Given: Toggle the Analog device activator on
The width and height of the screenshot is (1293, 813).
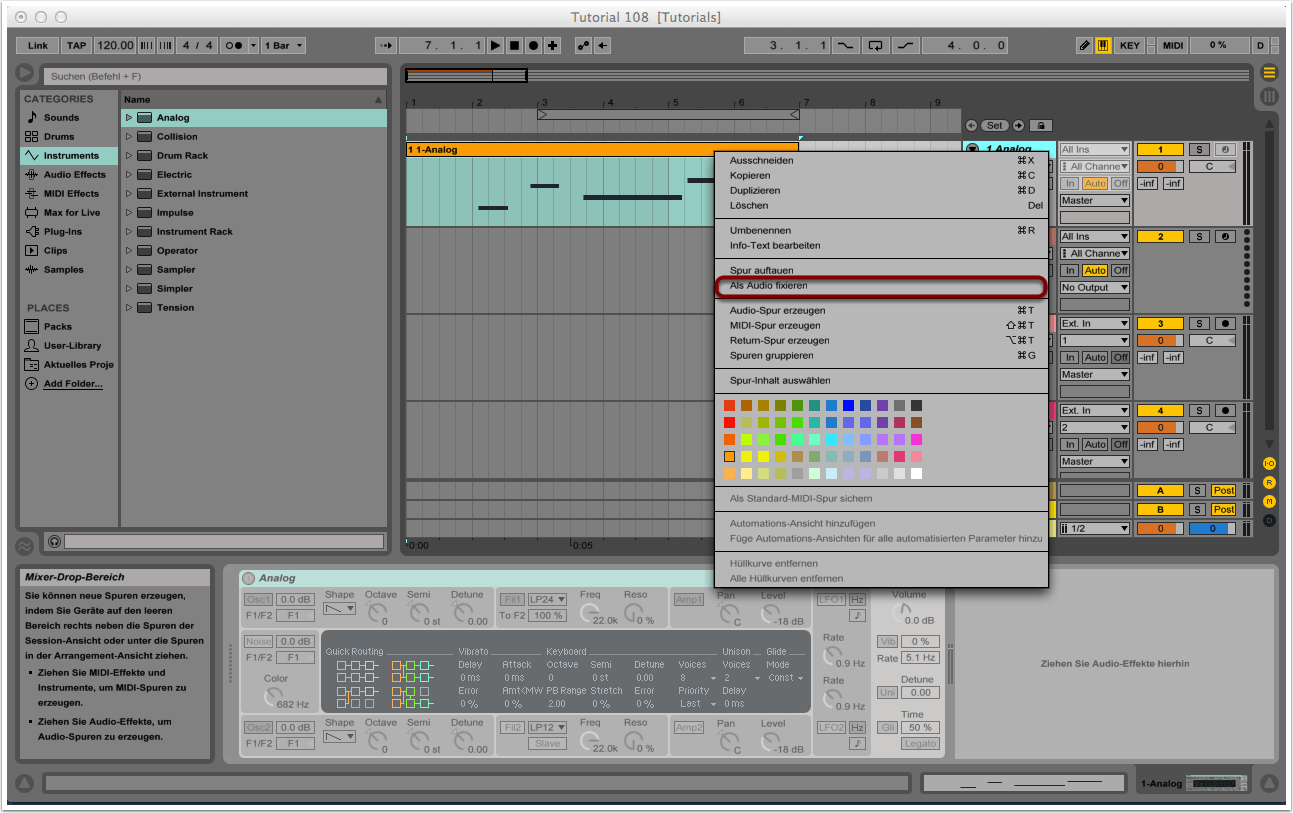Looking at the screenshot, I should click(x=248, y=578).
